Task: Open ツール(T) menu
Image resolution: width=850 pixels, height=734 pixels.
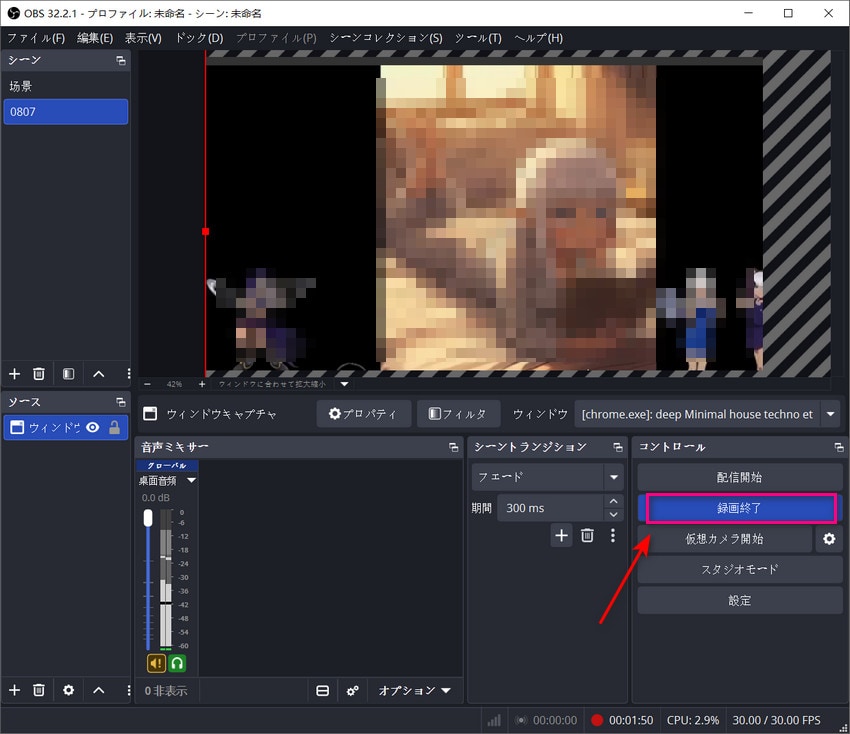Action: (478, 38)
